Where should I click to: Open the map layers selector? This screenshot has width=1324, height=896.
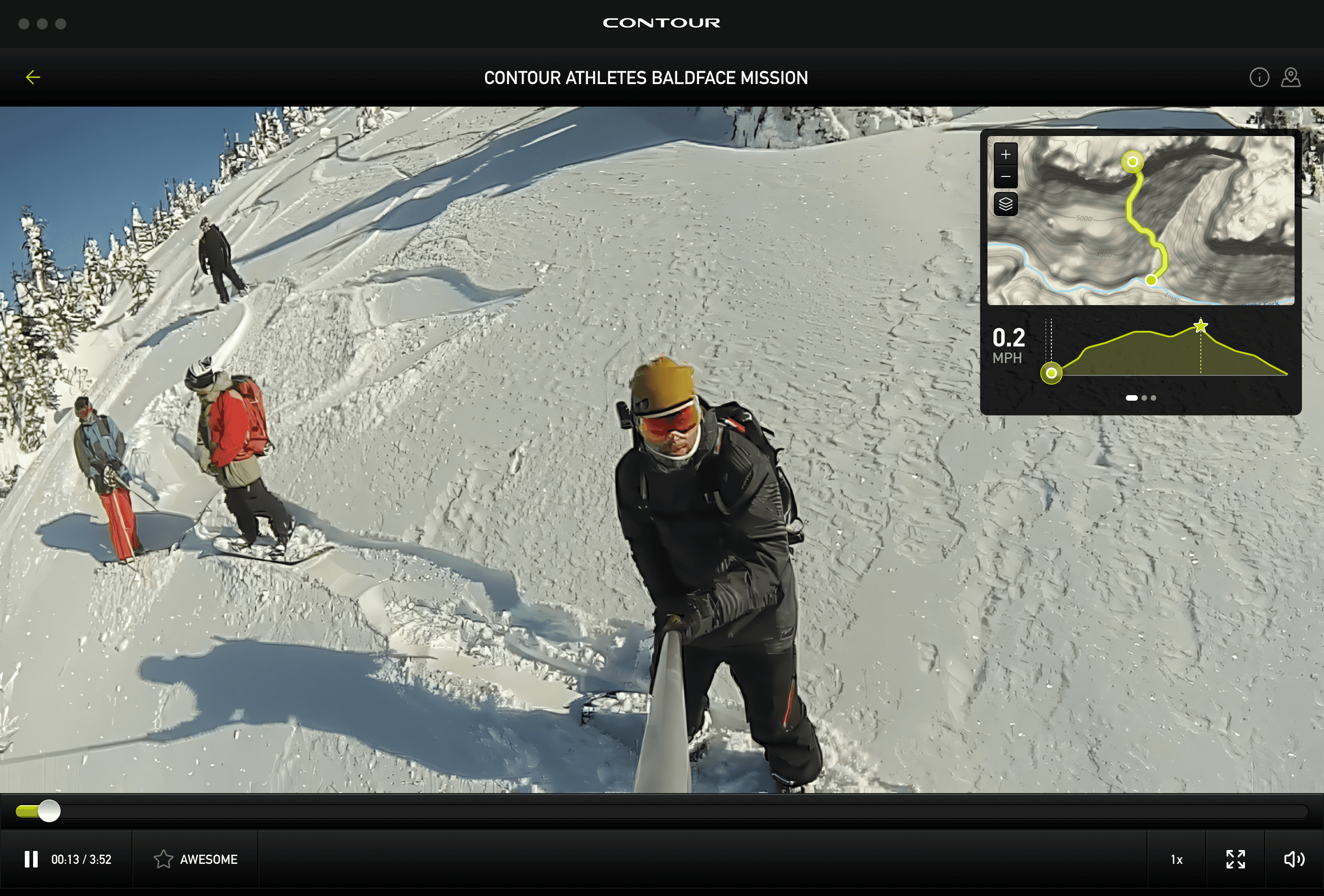pos(1005,204)
